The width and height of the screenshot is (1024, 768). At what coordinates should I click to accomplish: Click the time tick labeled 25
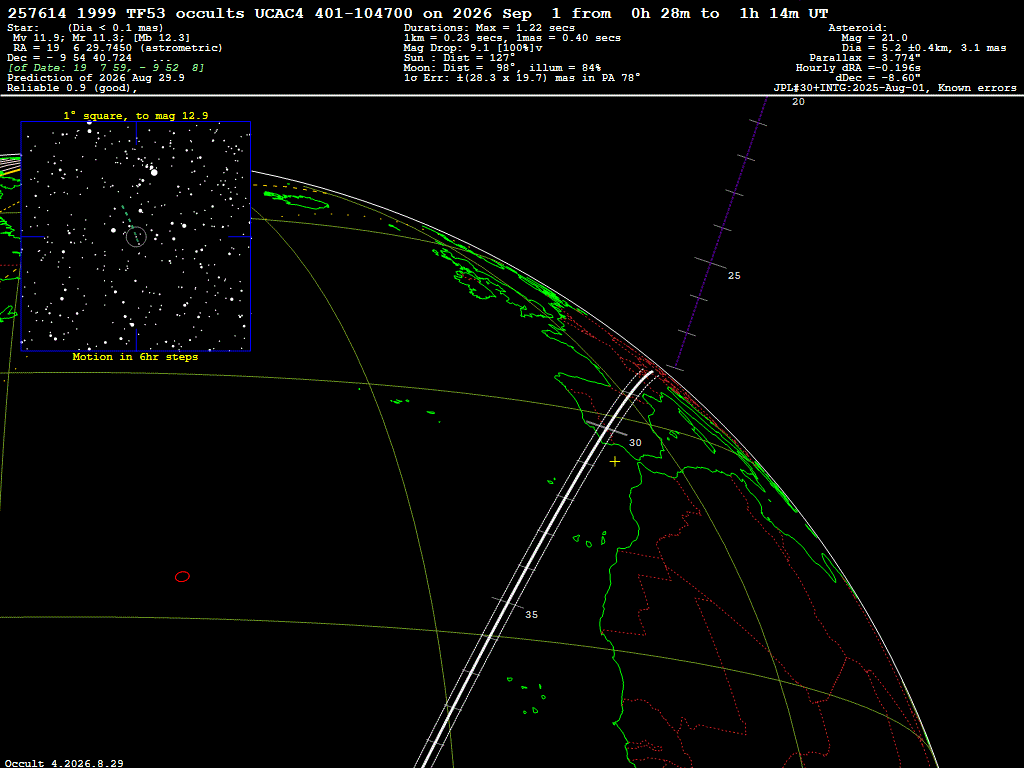pos(734,276)
